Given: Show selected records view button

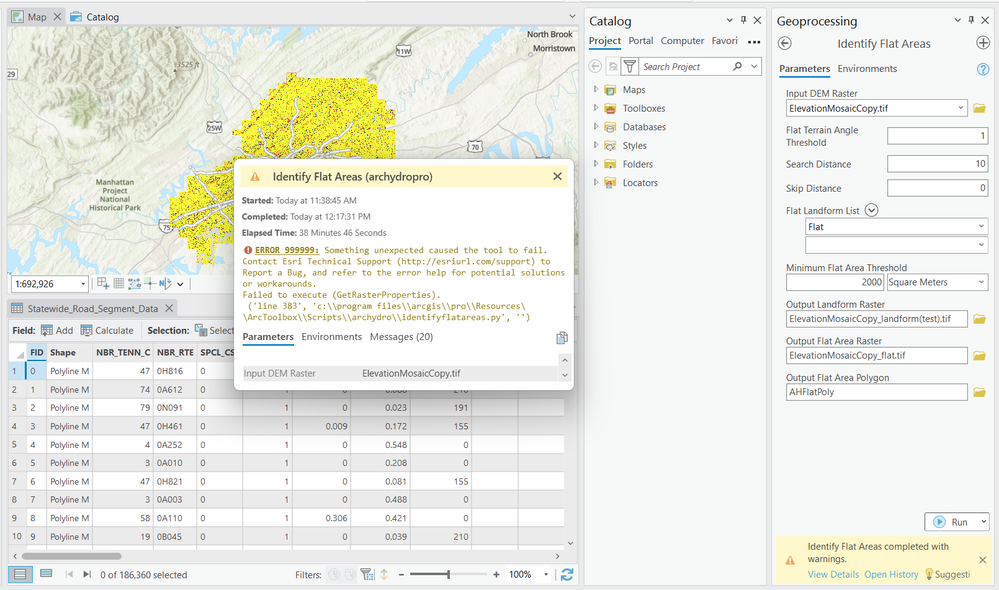Looking at the screenshot, I should (x=46, y=574).
